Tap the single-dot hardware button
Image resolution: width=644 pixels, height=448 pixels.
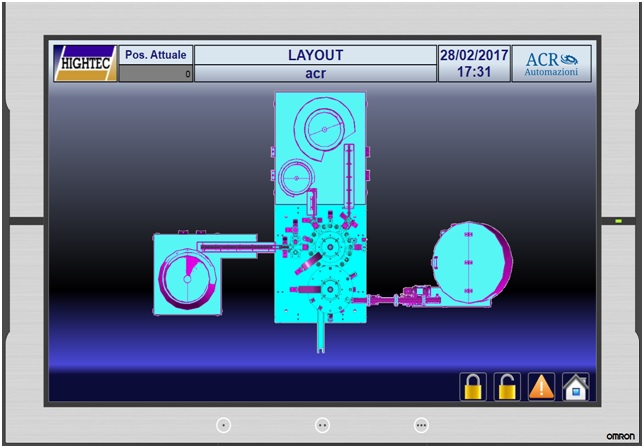(x=223, y=425)
